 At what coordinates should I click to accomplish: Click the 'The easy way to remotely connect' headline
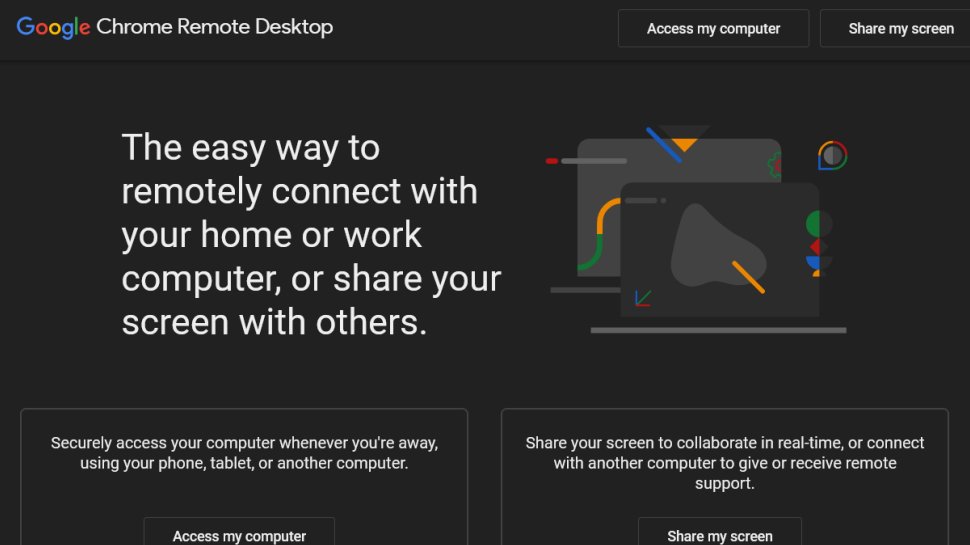pyautogui.click(x=311, y=234)
